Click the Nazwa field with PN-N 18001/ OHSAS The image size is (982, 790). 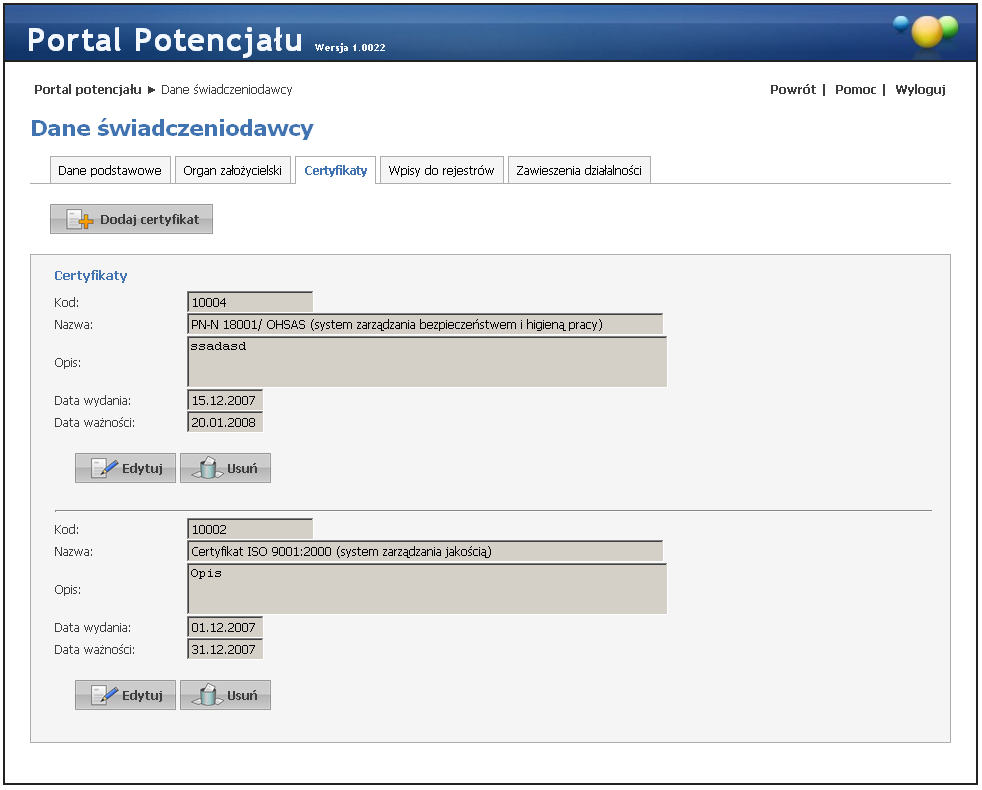(425, 325)
